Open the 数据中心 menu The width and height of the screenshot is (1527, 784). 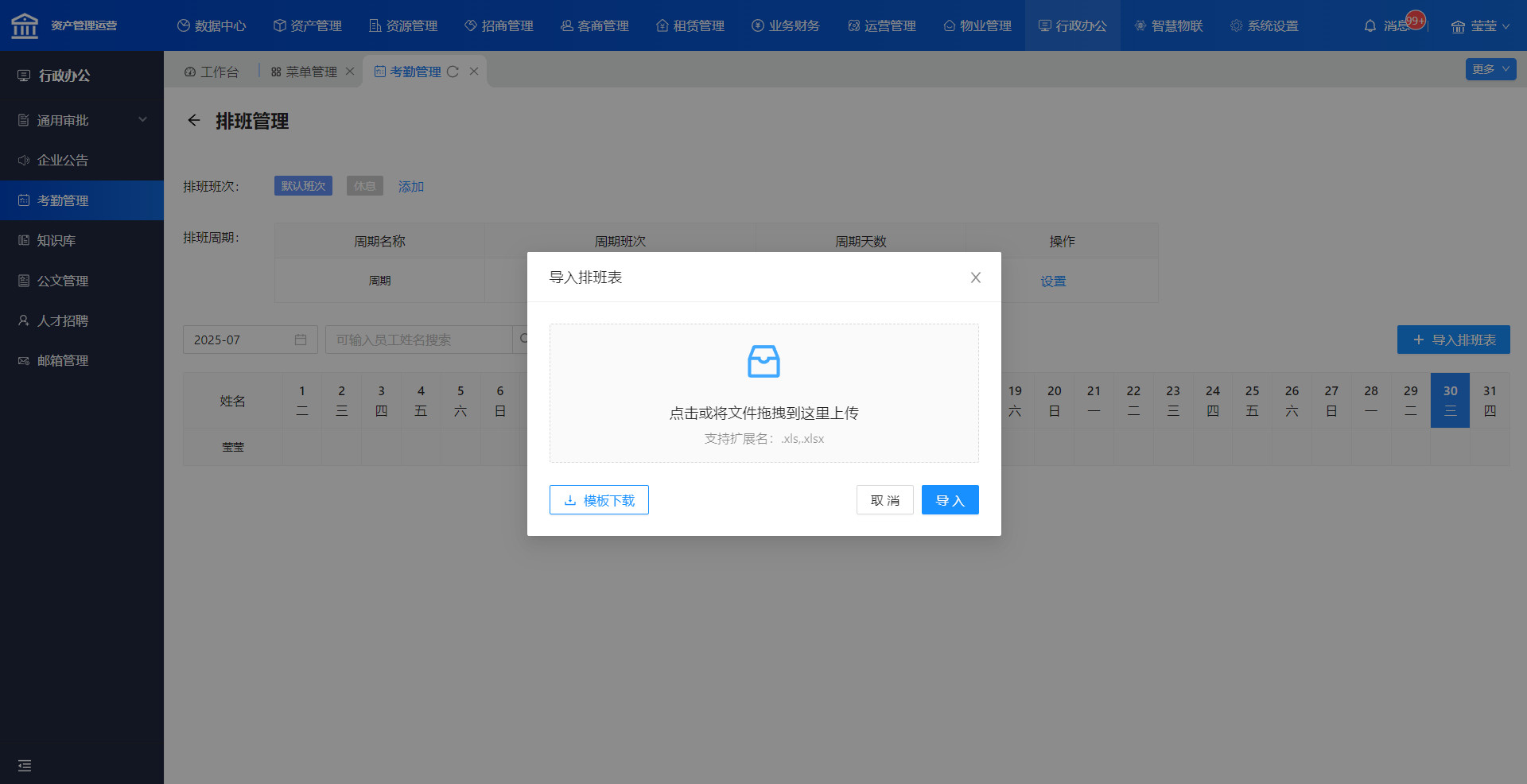(212, 25)
